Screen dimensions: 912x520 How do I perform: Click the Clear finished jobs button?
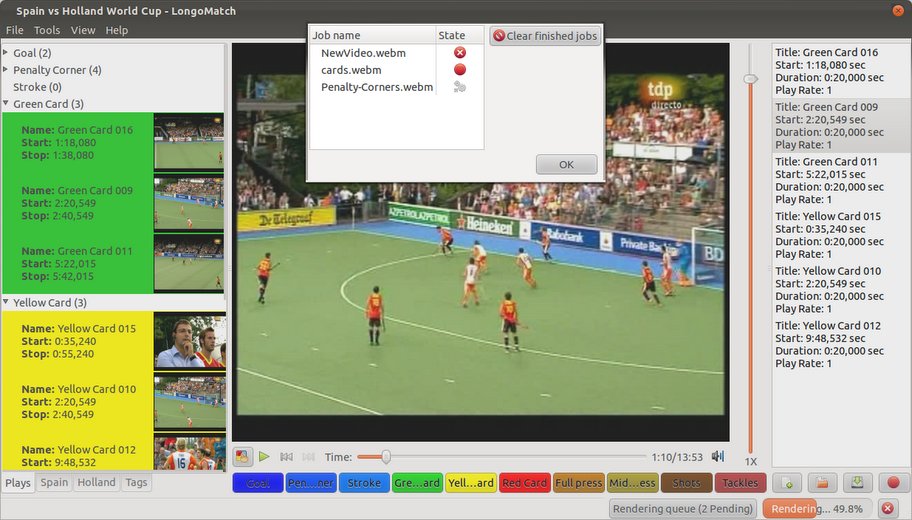click(x=545, y=36)
